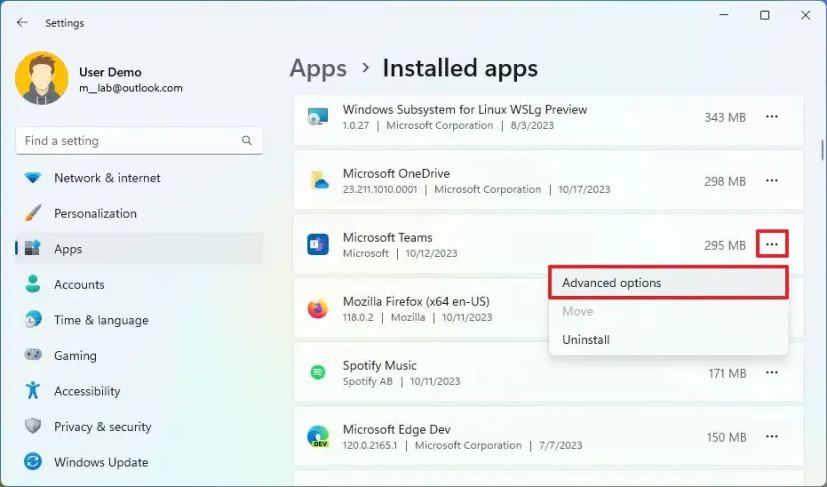Open more options for Windows Subsystem for Linux
The height and width of the screenshot is (487, 827).
point(772,117)
